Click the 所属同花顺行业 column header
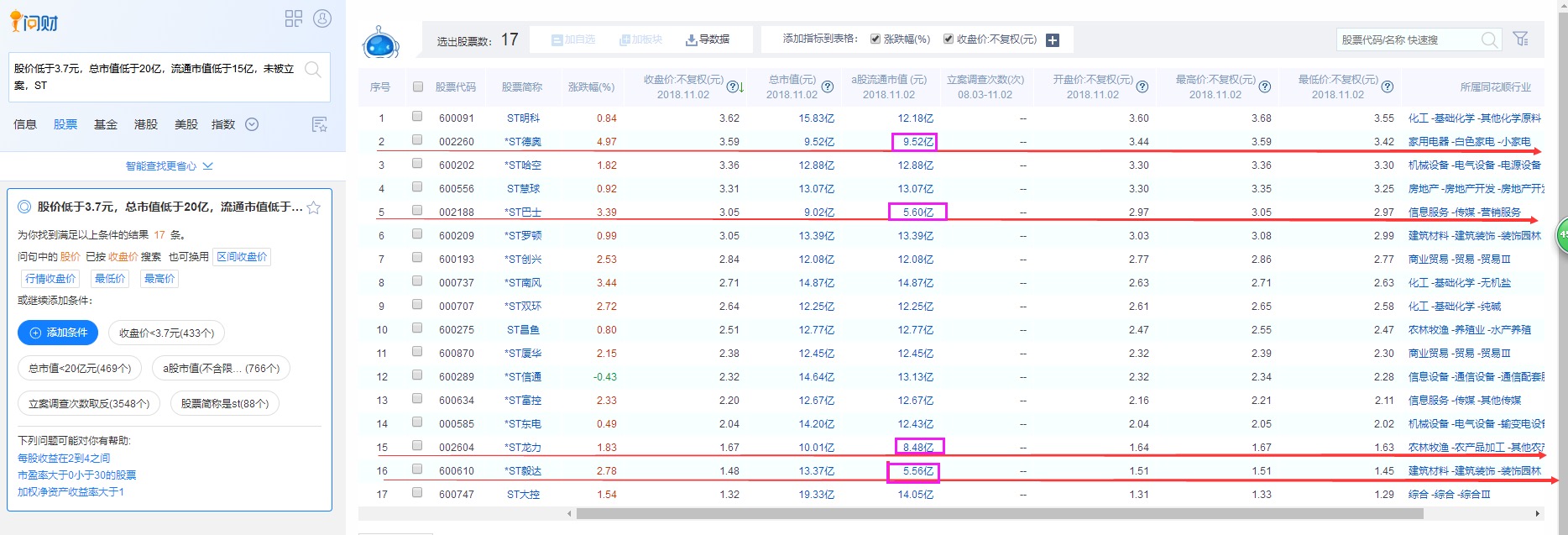This screenshot has width=1568, height=535. (1496, 87)
